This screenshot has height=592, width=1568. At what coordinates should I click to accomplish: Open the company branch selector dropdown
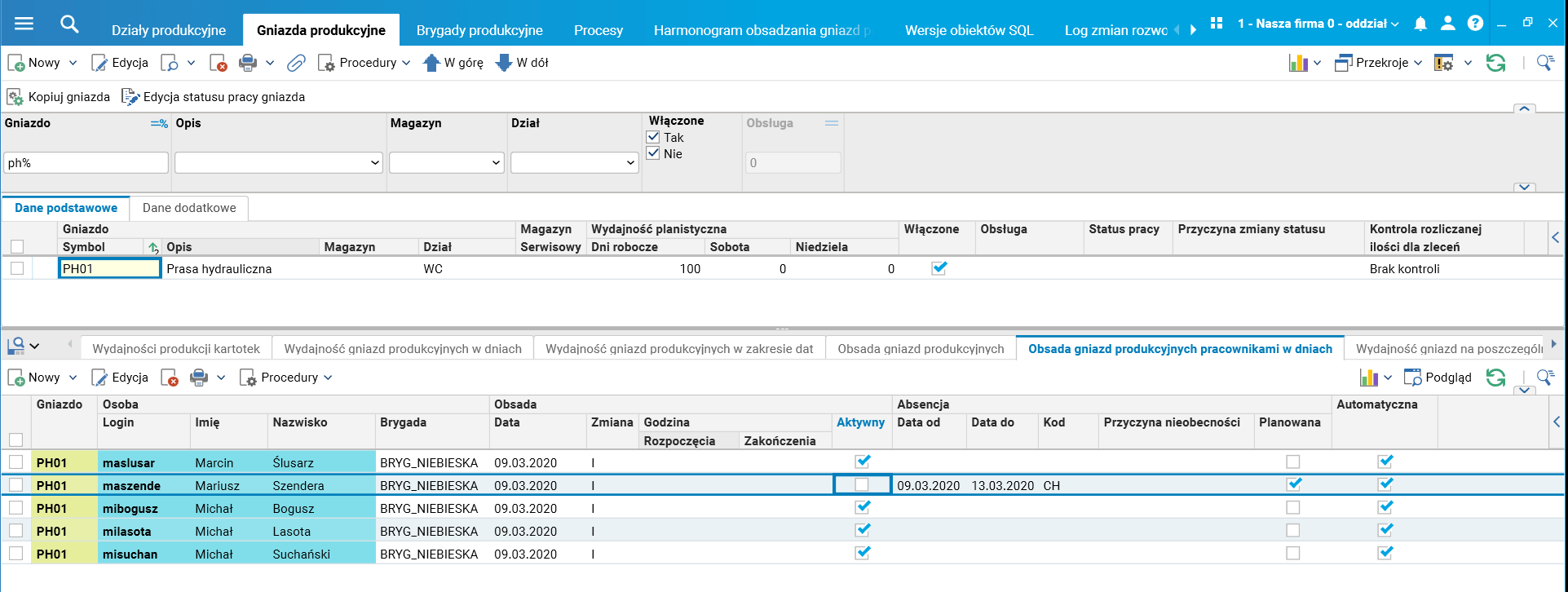point(1318,24)
